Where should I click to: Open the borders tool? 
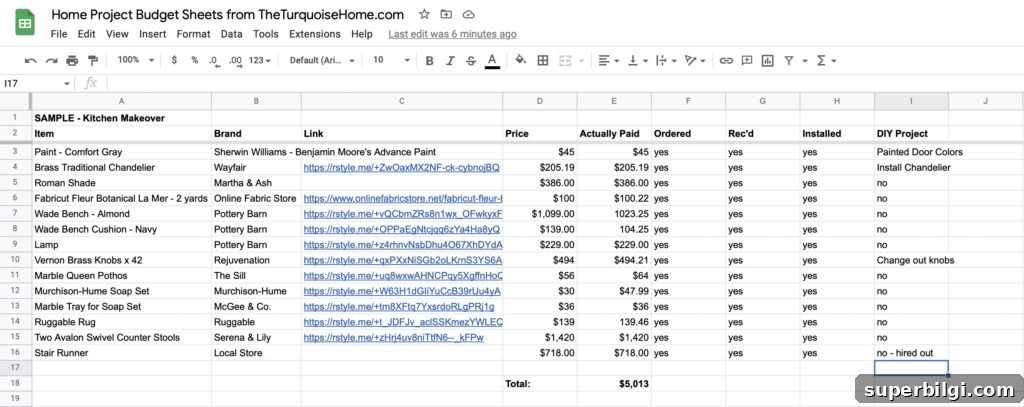click(x=543, y=61)
